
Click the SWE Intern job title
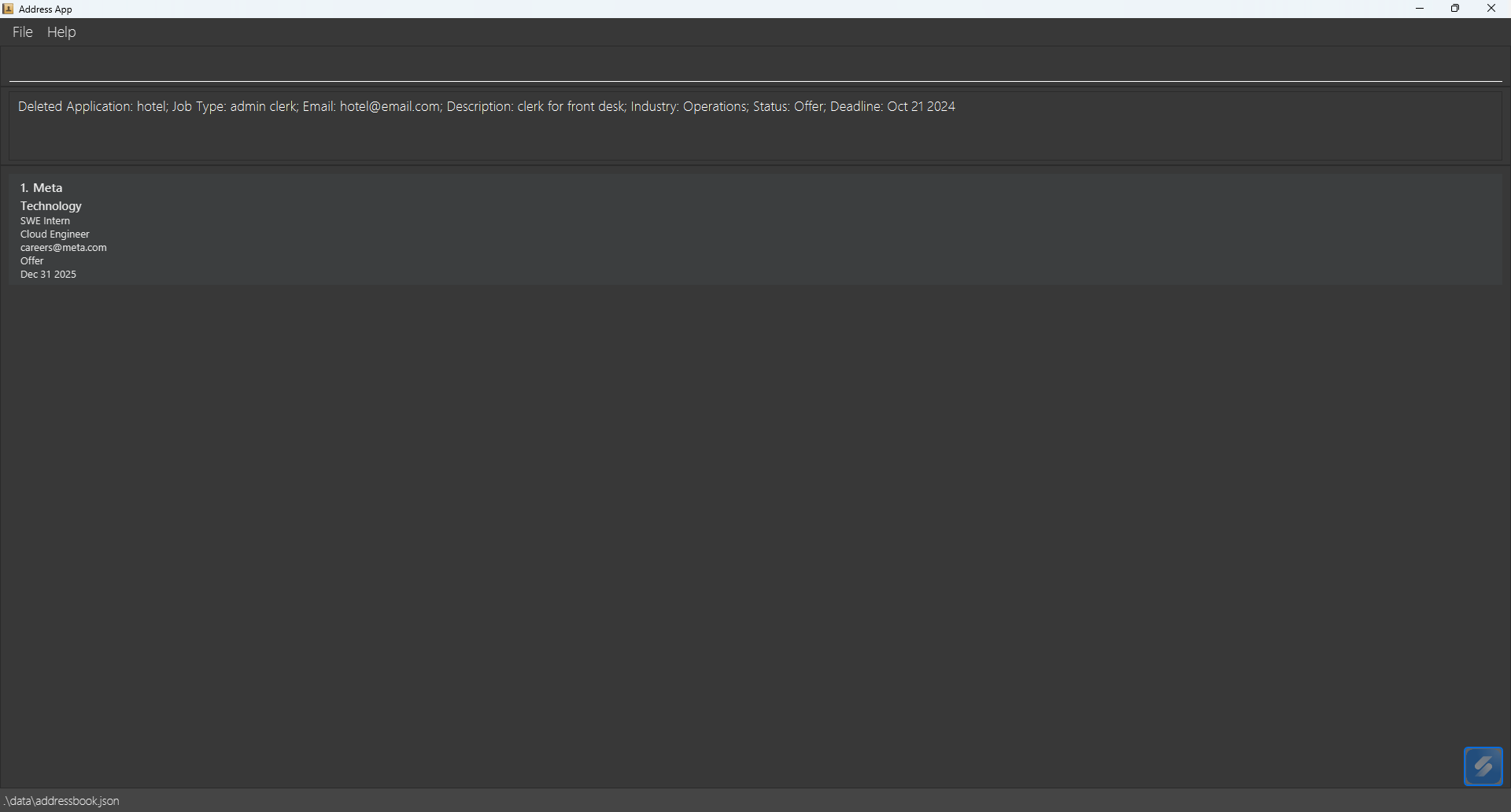click(x=45, y=220)
